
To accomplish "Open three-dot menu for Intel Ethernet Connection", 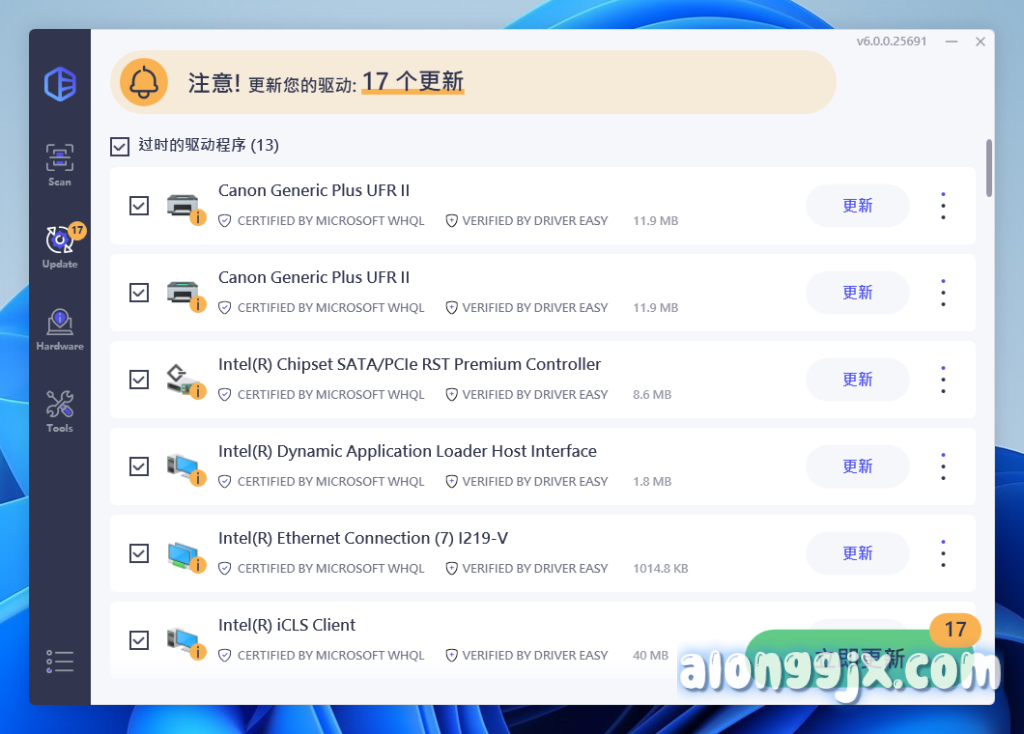I will [943, 554].
